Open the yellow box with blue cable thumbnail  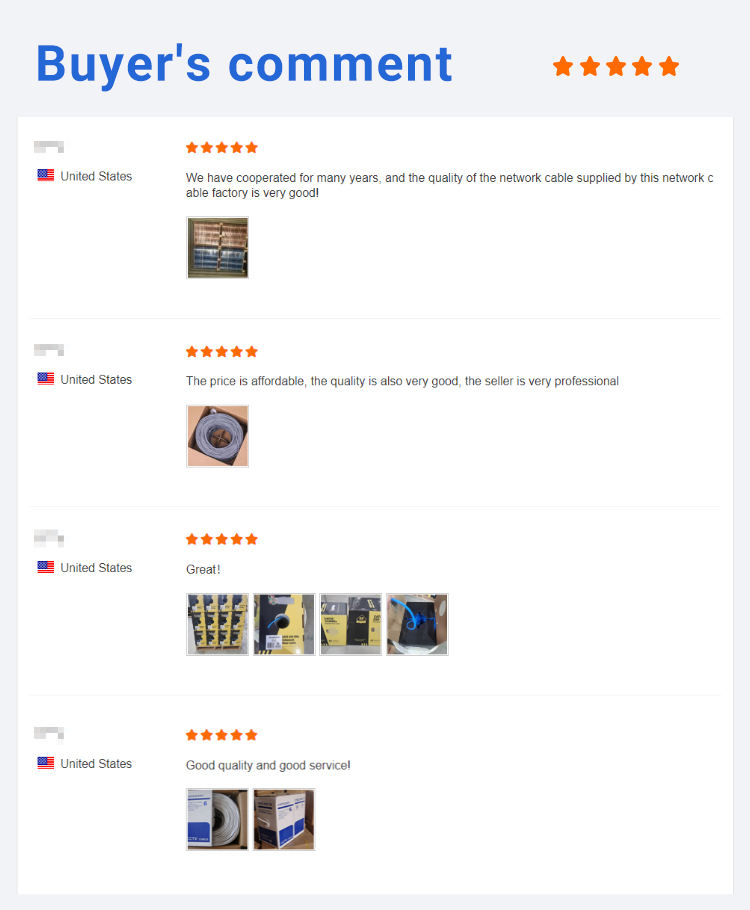click(x=284, y=624)
